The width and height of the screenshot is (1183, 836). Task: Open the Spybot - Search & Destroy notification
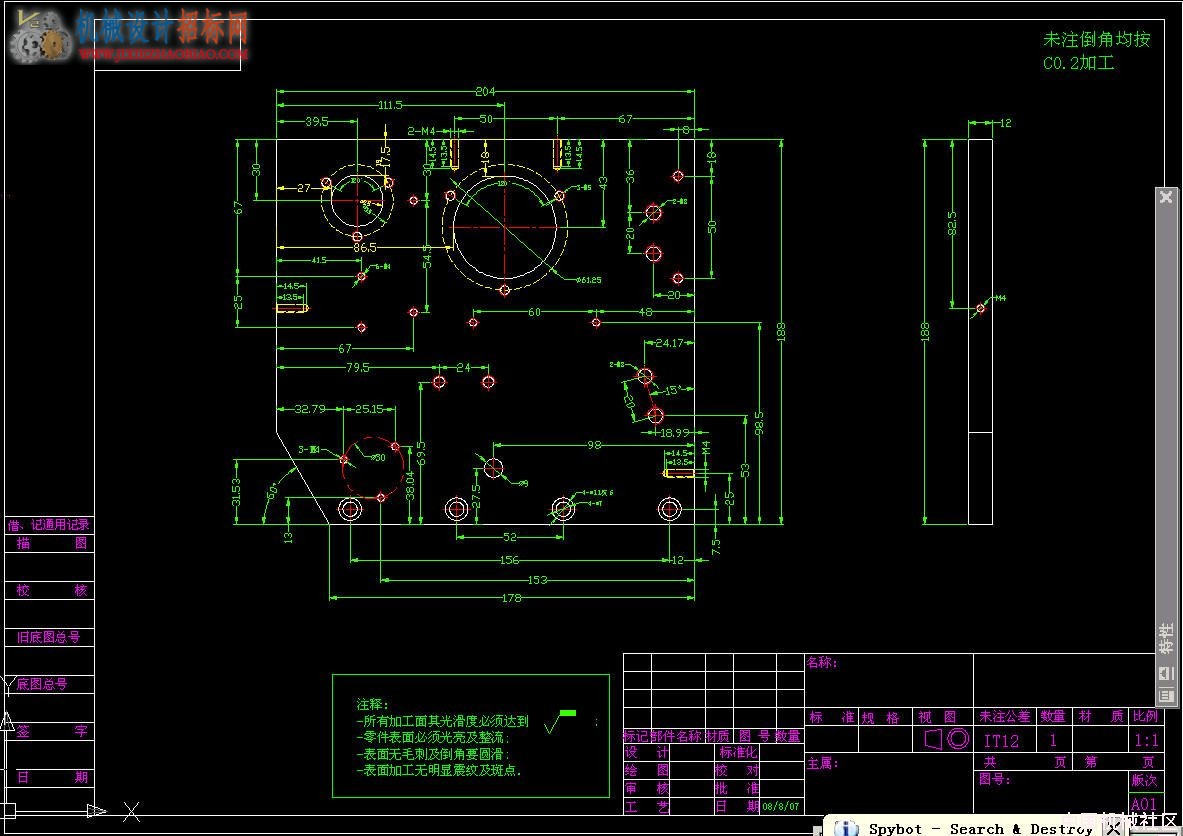980,828
